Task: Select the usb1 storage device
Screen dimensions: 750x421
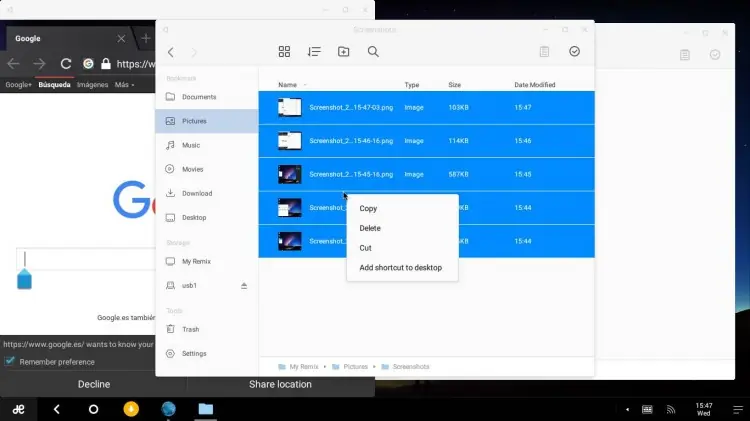Action: coord(189,286)
